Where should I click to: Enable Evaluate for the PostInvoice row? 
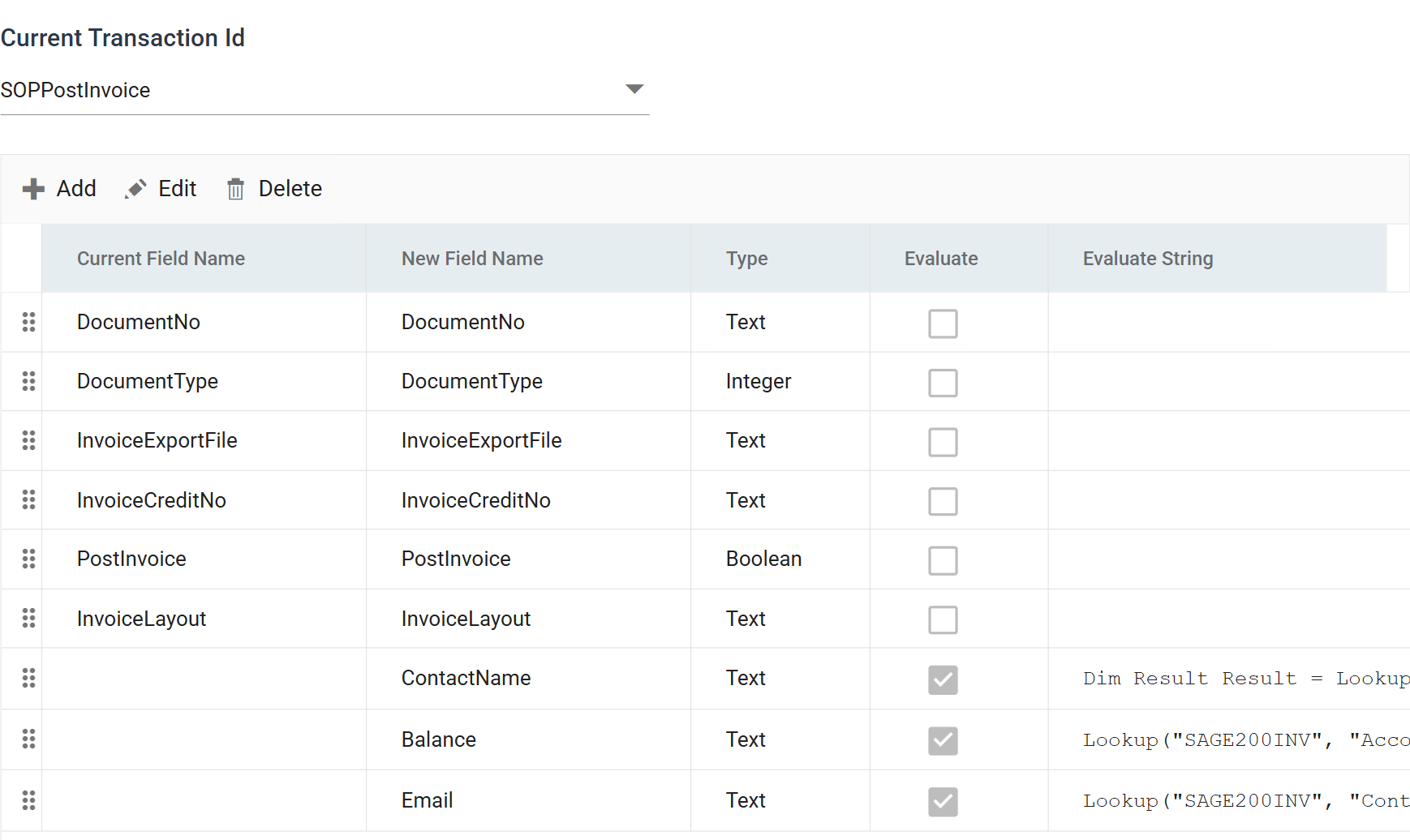pyautogui.click(x=943, y=560)
